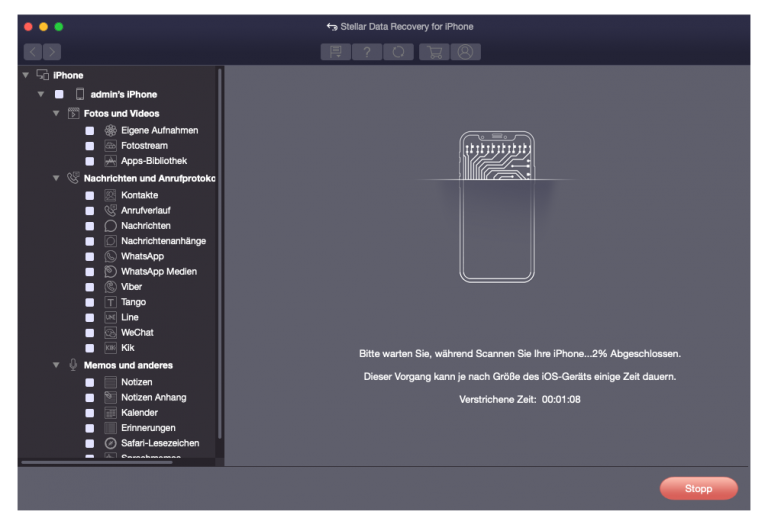Click the scanning iPhone illustration

point(497,207)
